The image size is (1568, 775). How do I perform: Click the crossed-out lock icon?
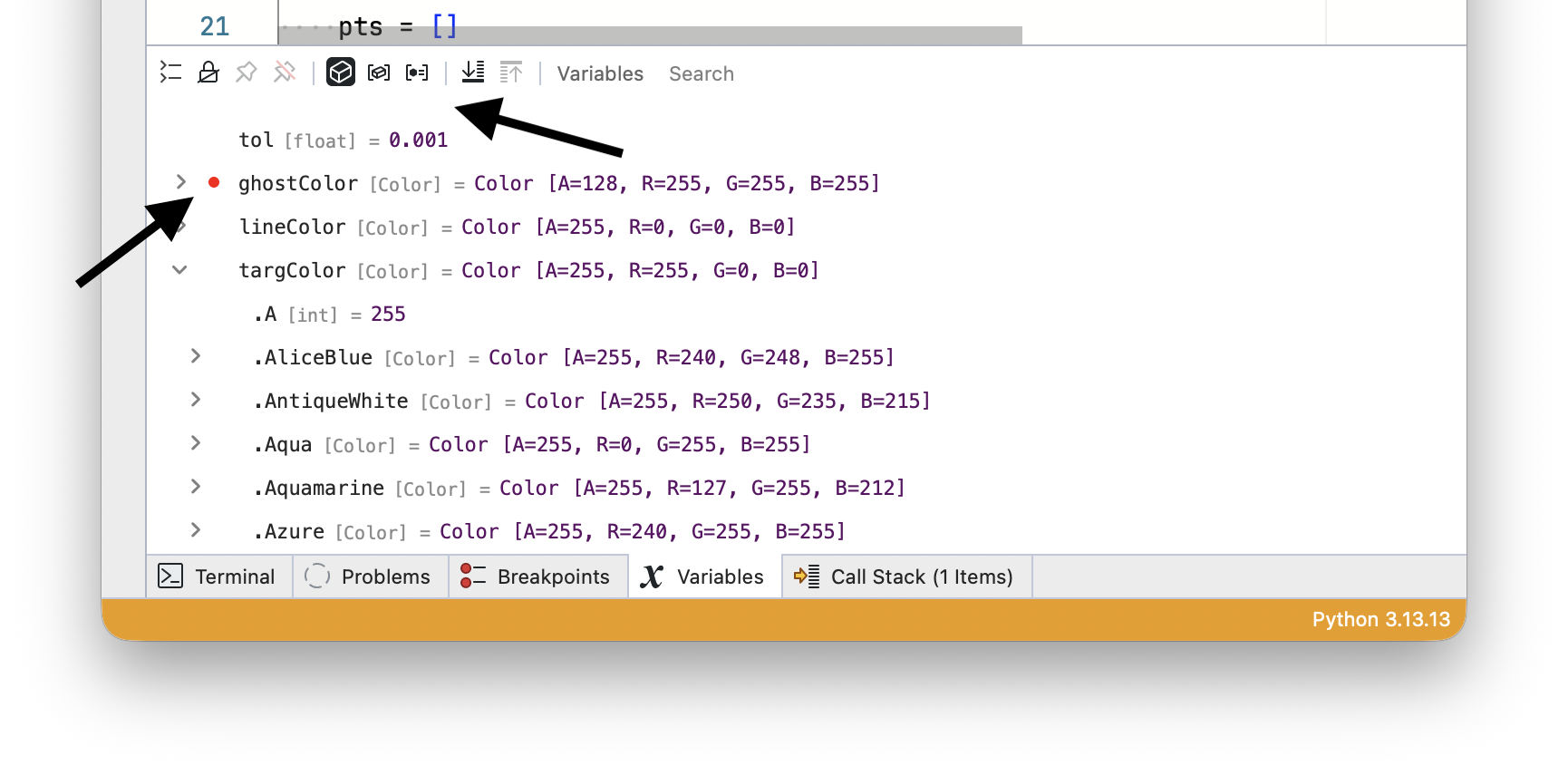(x=208, y=73)
